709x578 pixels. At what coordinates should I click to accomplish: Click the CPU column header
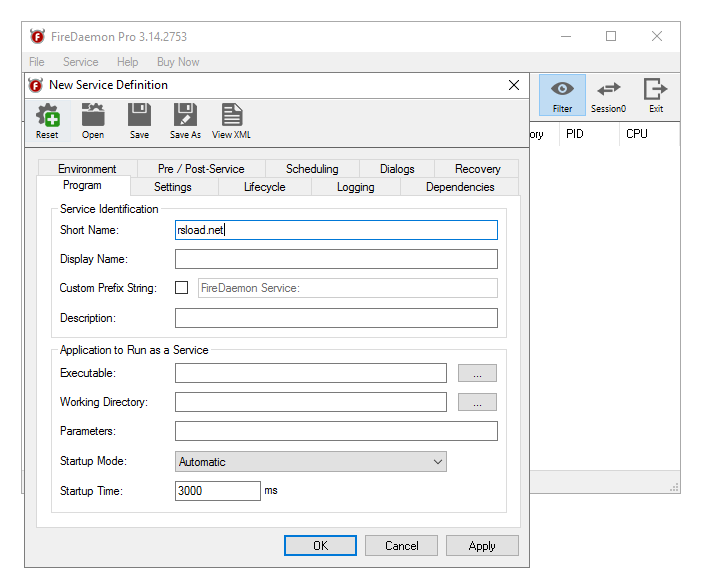pos(649,134)
